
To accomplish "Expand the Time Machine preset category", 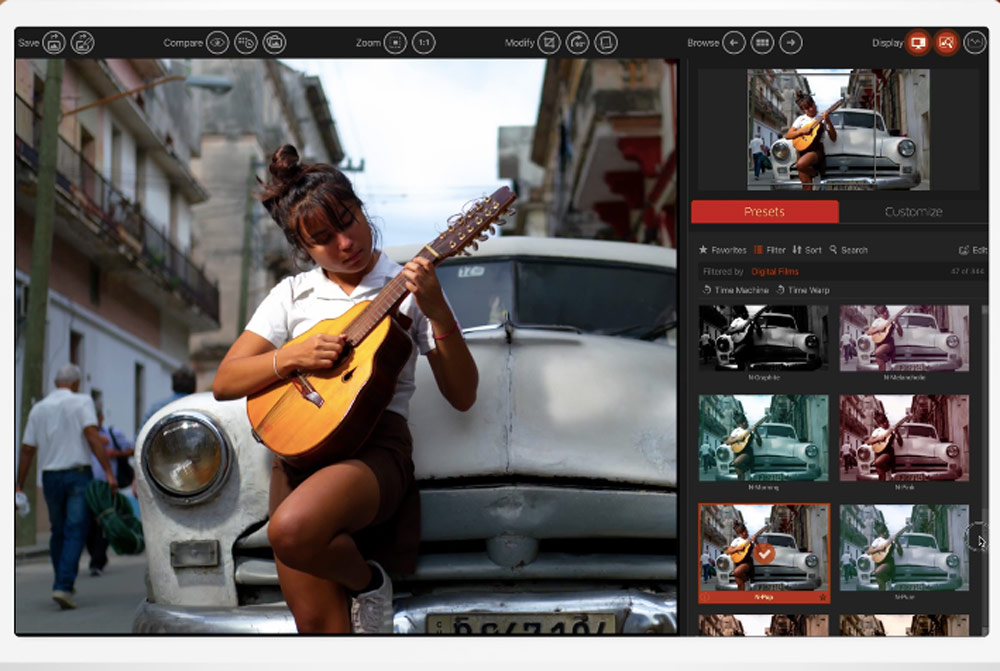I will click(736, 290).
